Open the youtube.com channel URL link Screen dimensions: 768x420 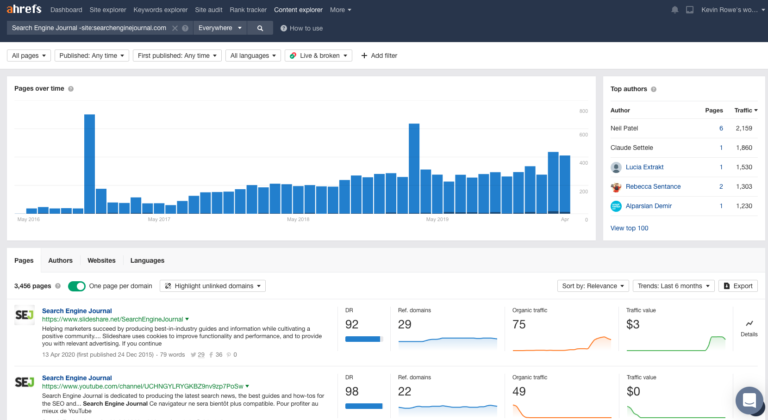(143, 387)
